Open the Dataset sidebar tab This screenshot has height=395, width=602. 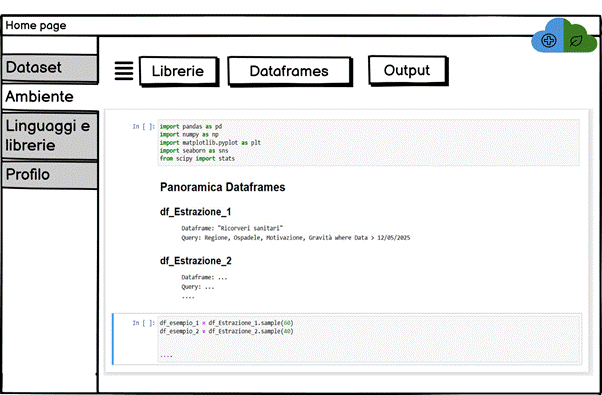point(50,68)
